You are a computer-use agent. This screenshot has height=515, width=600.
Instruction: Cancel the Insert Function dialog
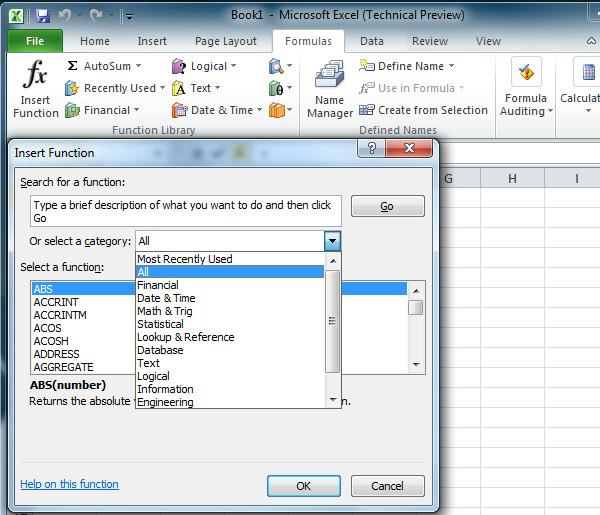click(387, 486)
